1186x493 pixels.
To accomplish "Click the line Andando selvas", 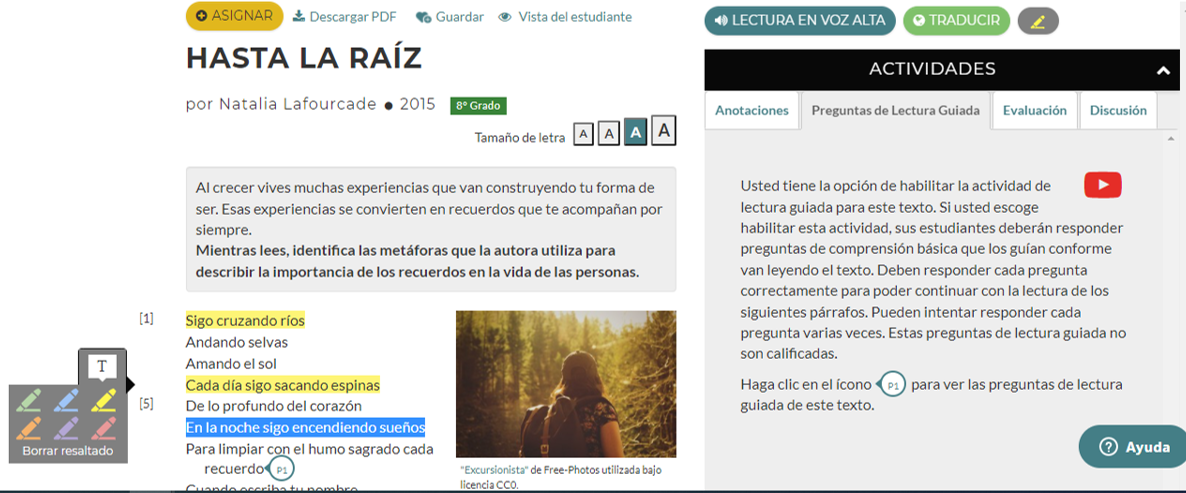I will (237, 343).
